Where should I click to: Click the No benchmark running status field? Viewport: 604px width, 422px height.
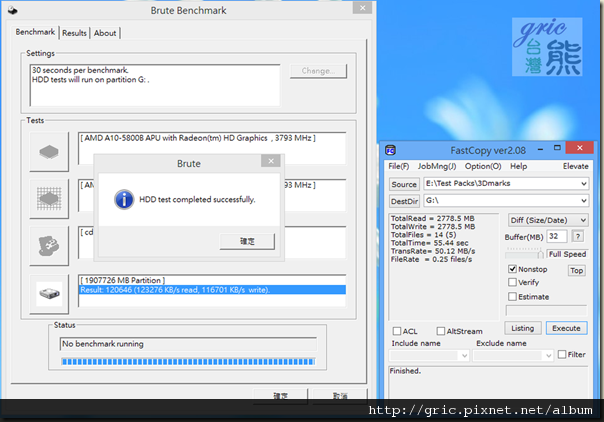point(188,344)
